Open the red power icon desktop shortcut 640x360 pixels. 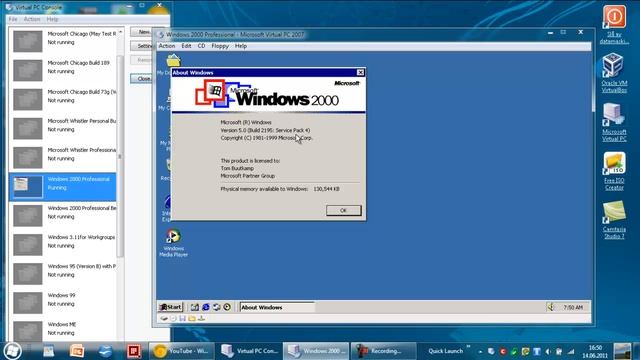pos(614,24)
